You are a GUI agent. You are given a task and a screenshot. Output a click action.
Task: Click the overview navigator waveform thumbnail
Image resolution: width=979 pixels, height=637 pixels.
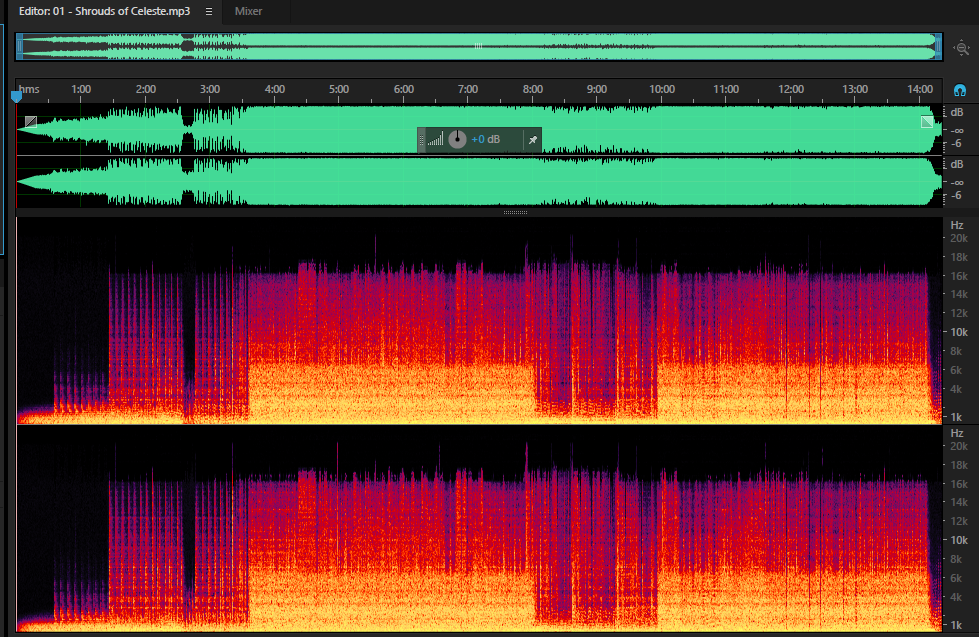click(x=478, y=47)
